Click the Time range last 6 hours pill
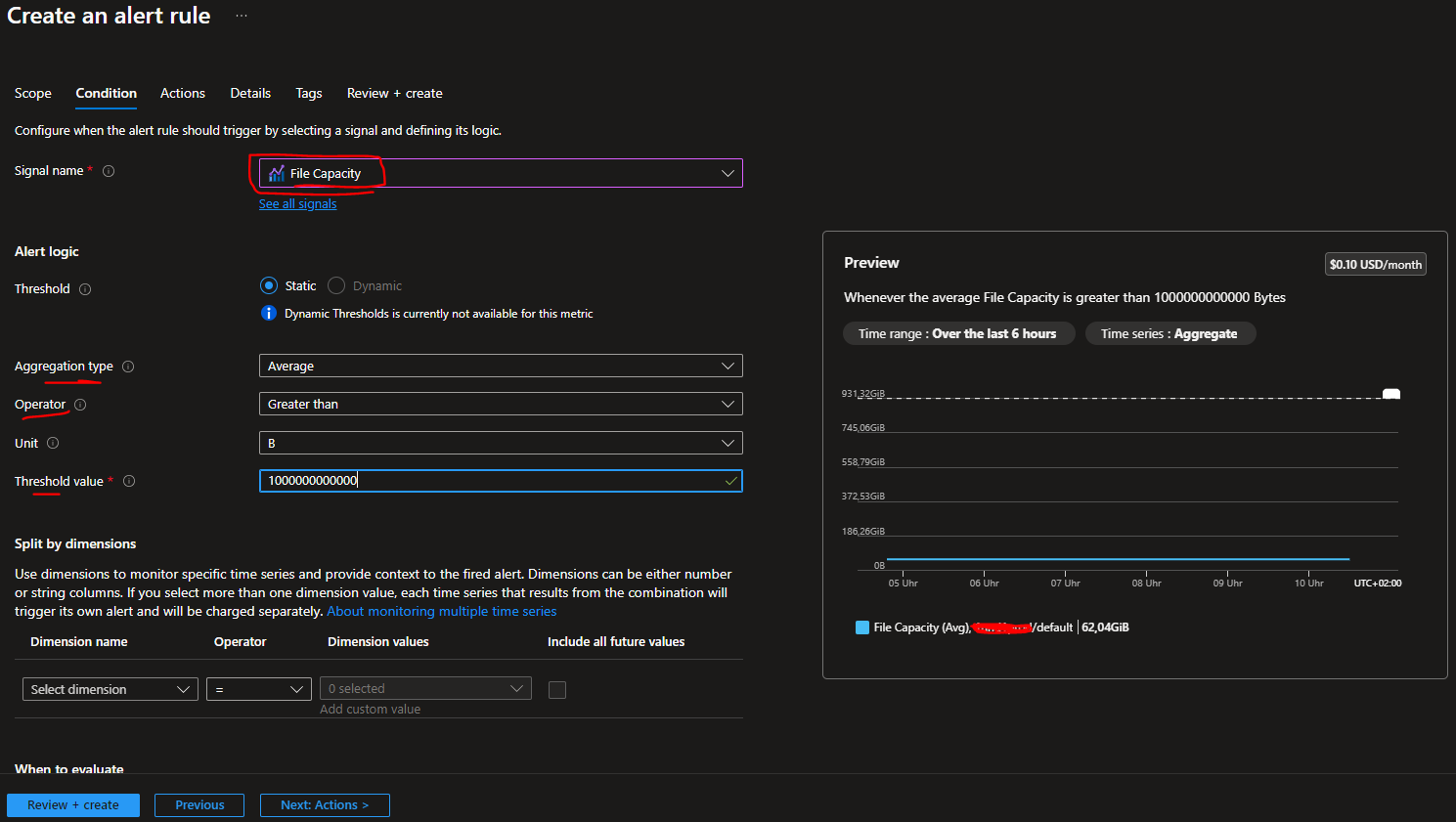 click(958, 333)
